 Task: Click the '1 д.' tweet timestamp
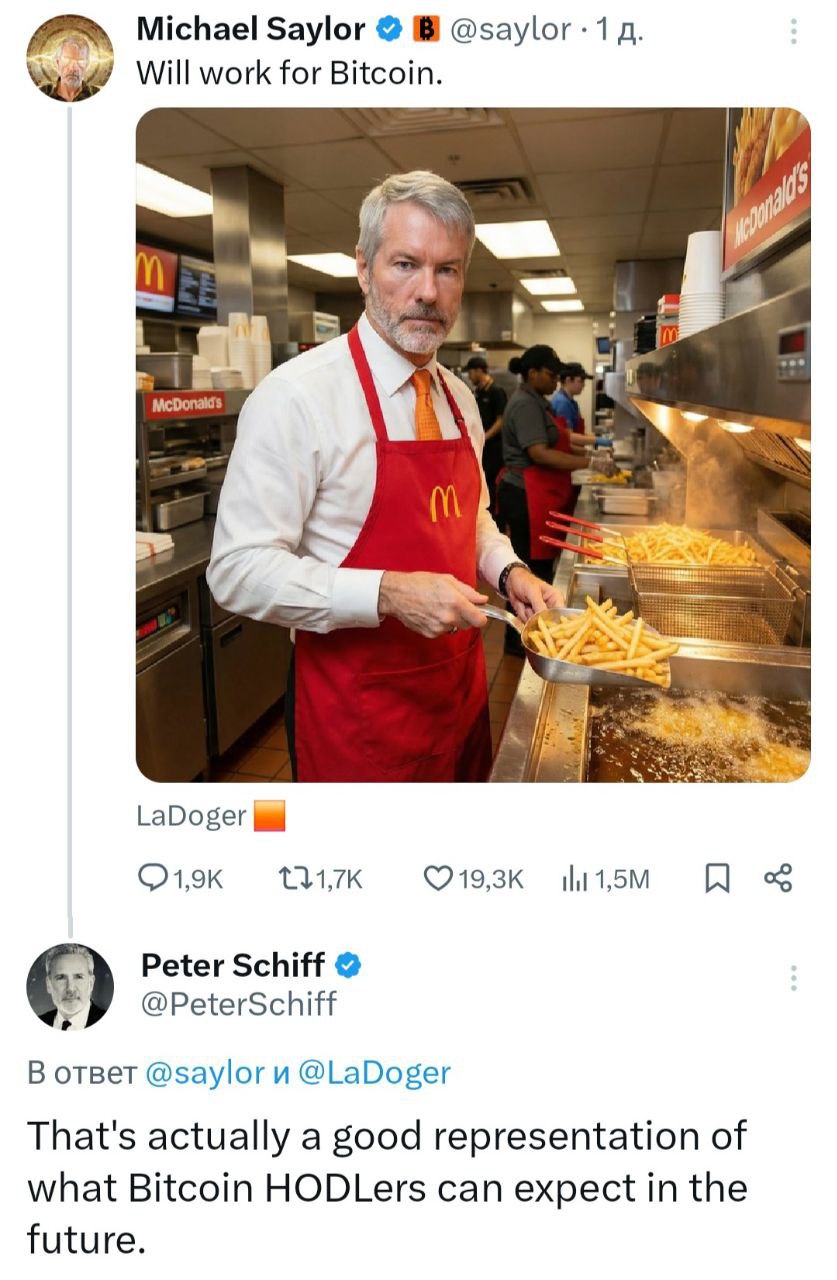[x=619, y=31]
